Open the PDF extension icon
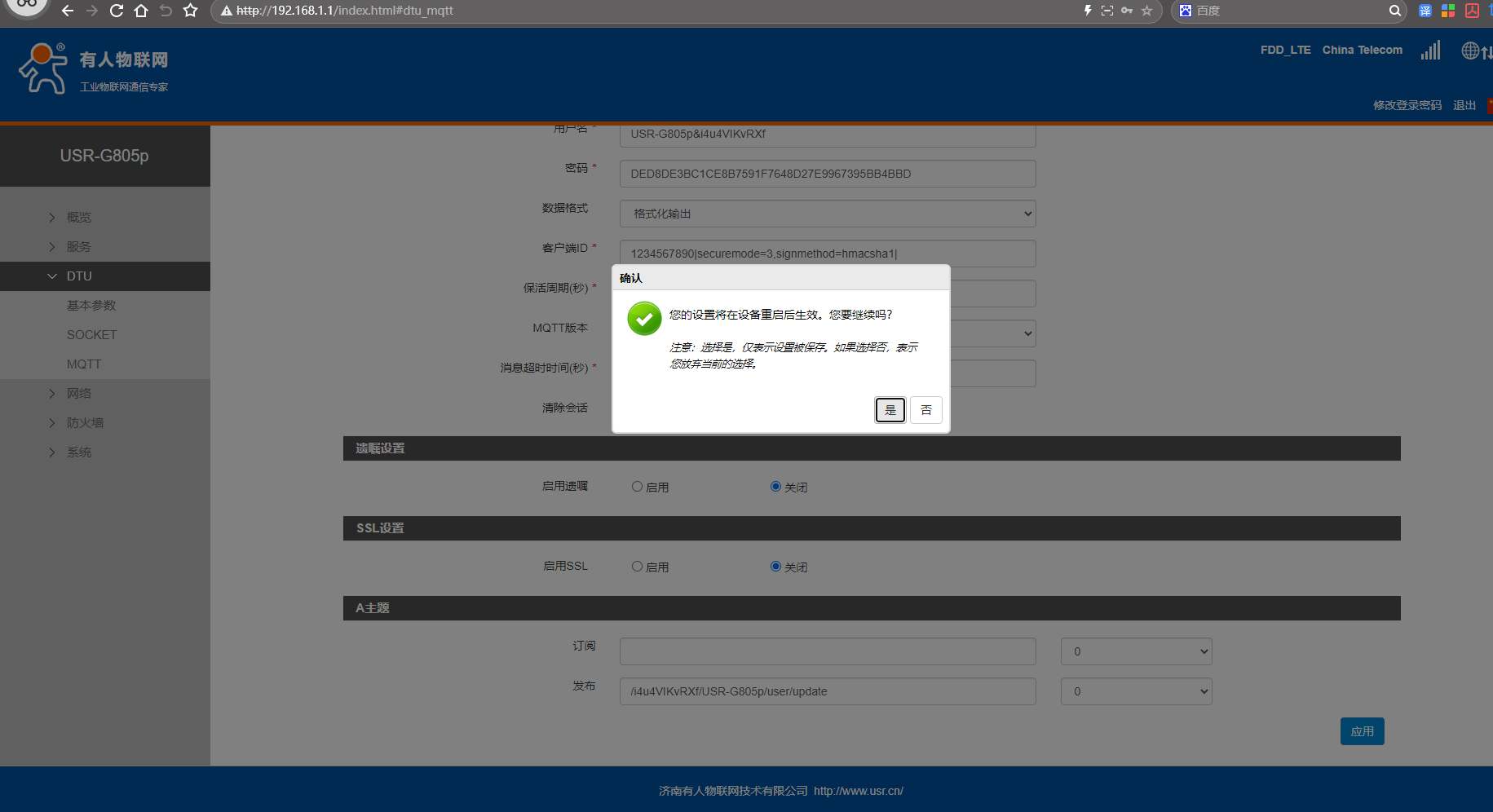Image resolution: width=1493 pixels, height=812 pixels. (1472, 11)
